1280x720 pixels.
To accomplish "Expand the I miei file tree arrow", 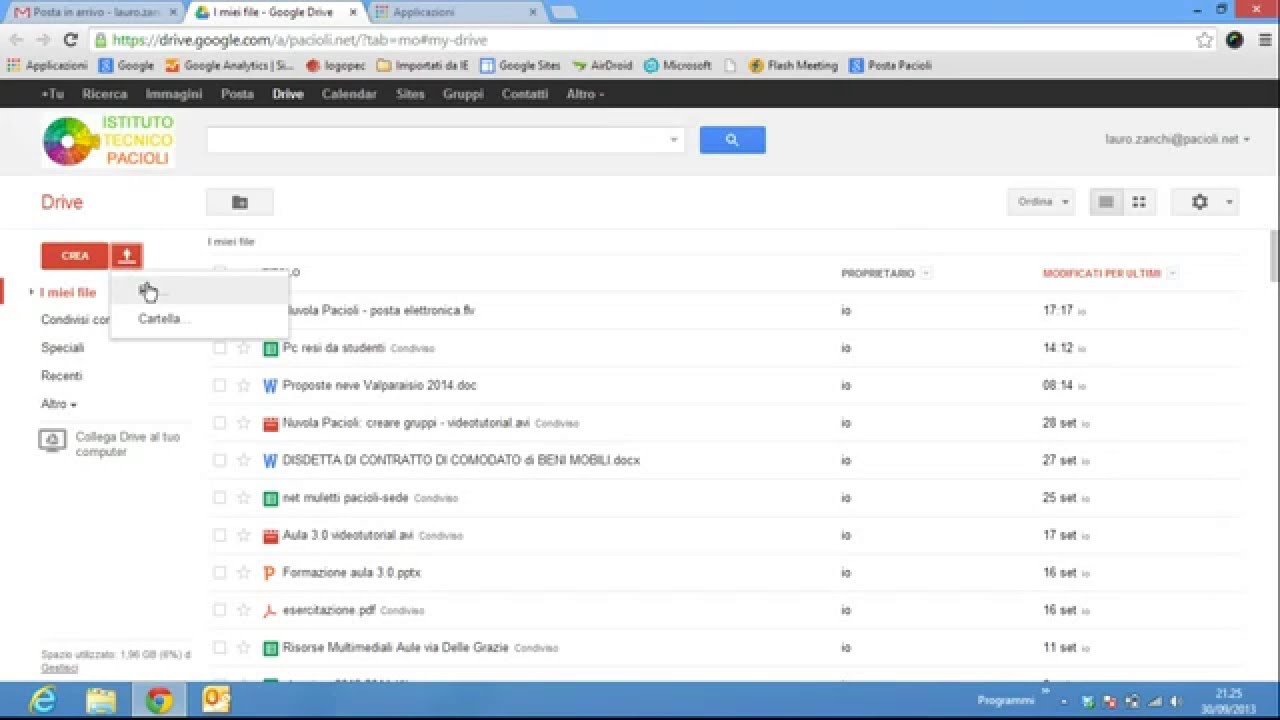I will tap(32, 292).
